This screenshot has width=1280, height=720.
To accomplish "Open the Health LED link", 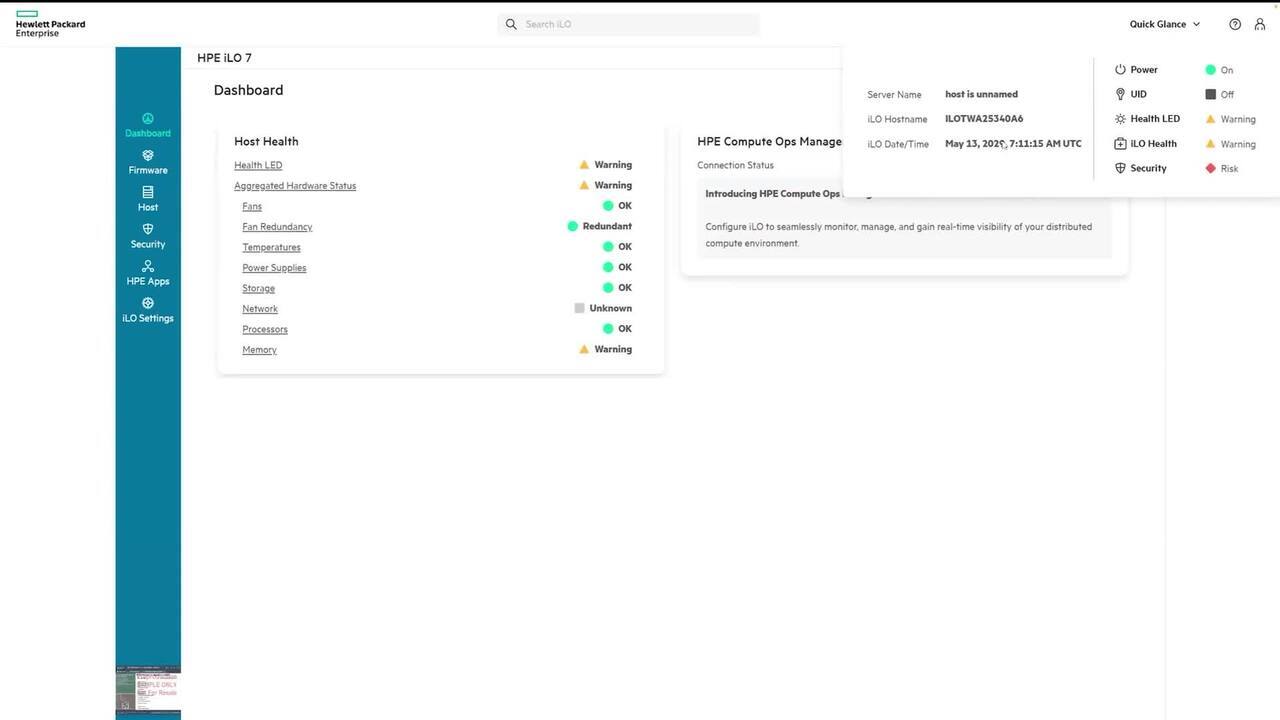I will 258,165.
